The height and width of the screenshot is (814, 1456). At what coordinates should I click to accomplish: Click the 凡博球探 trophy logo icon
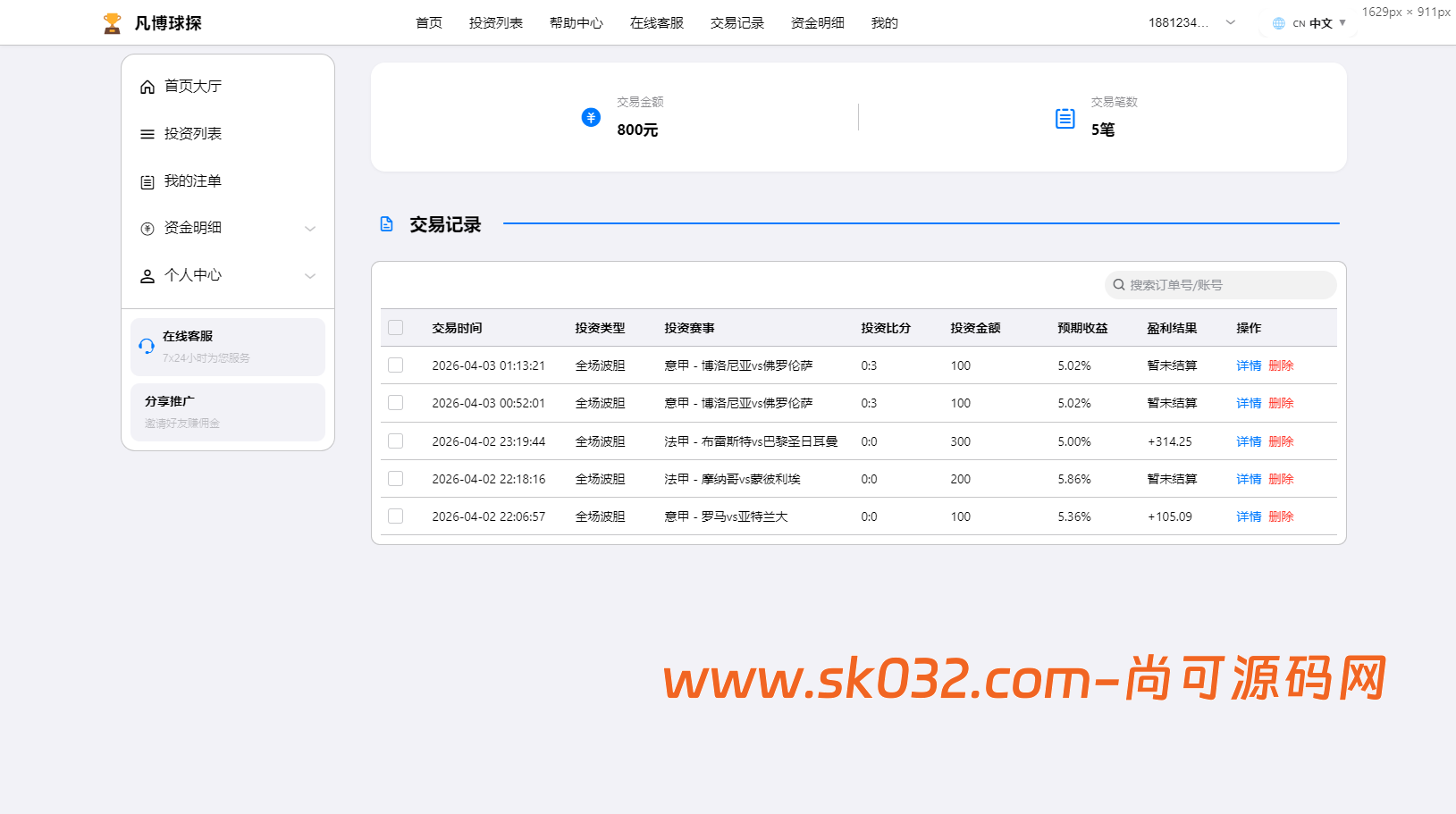[111, 21]
